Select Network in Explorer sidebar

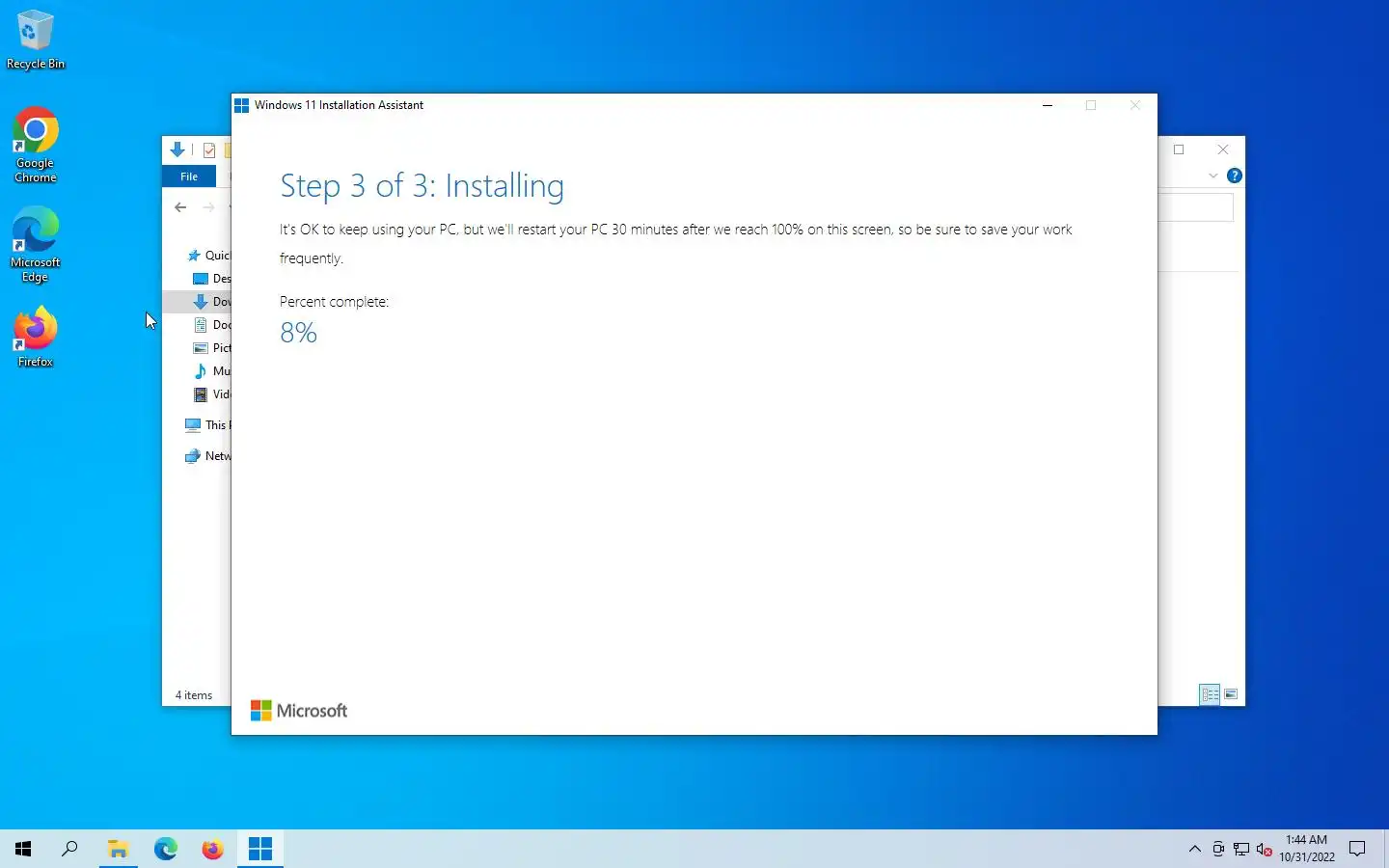point(207,456)
